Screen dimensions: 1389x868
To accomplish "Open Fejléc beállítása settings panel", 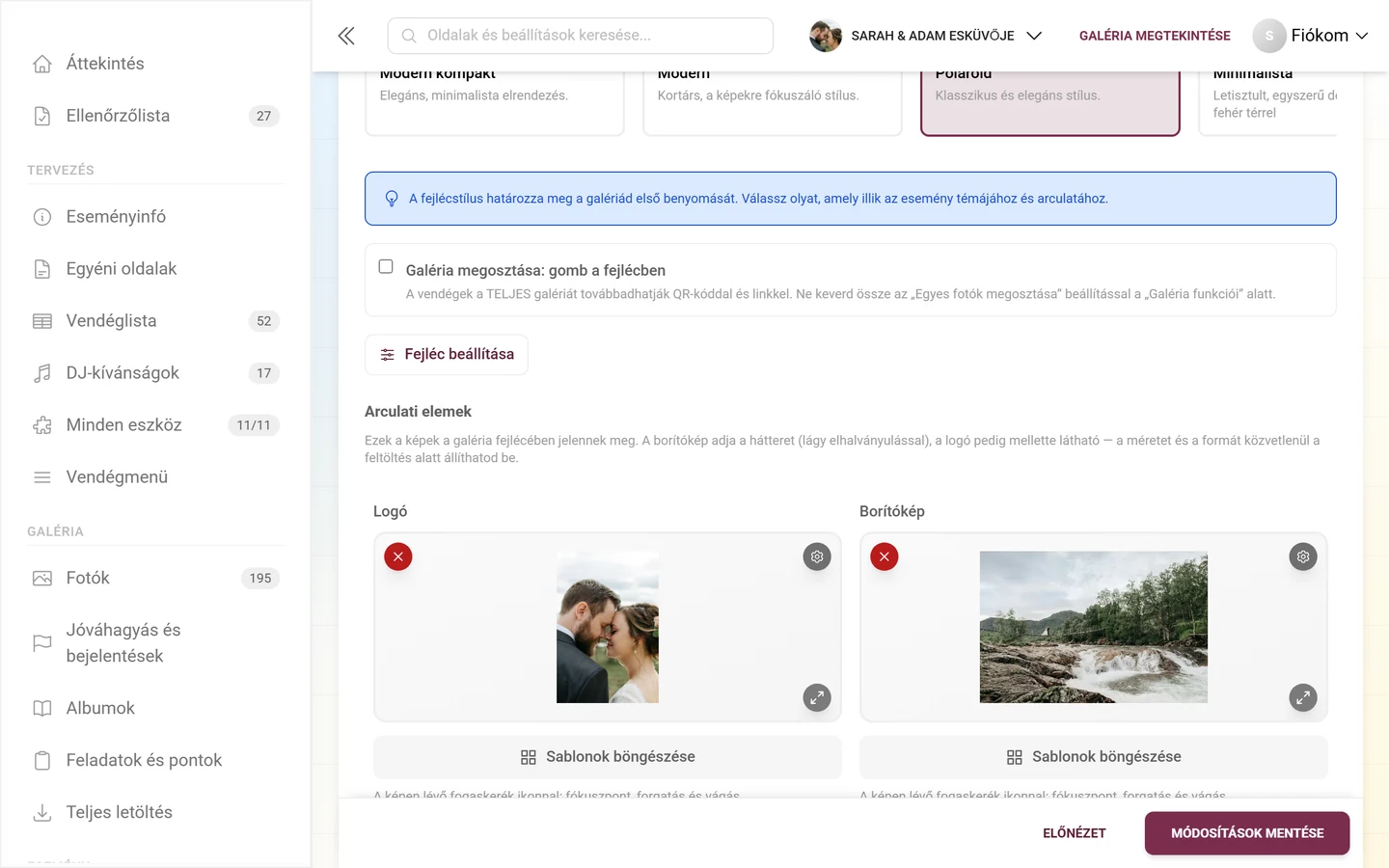I will pyautogui.click(x=447, y=354).
